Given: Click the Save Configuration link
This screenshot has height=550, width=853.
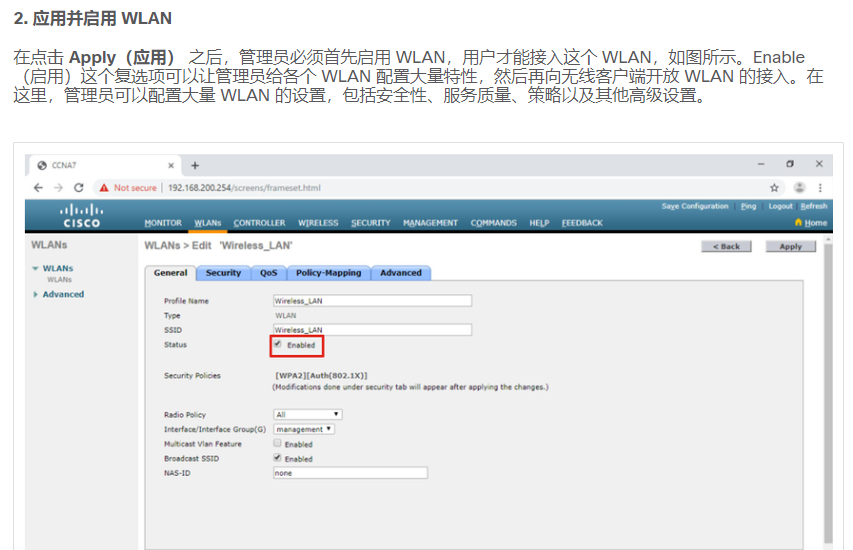Looking at the screenshot, I should [695, 207].
